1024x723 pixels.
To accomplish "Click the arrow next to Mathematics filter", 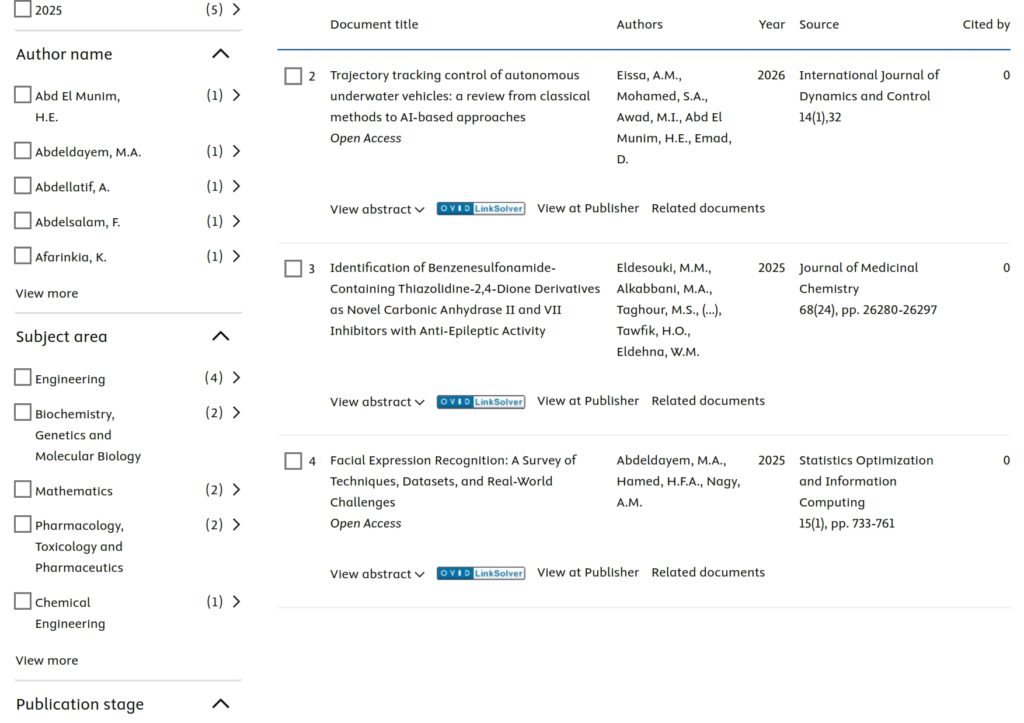I will (236, 490).
